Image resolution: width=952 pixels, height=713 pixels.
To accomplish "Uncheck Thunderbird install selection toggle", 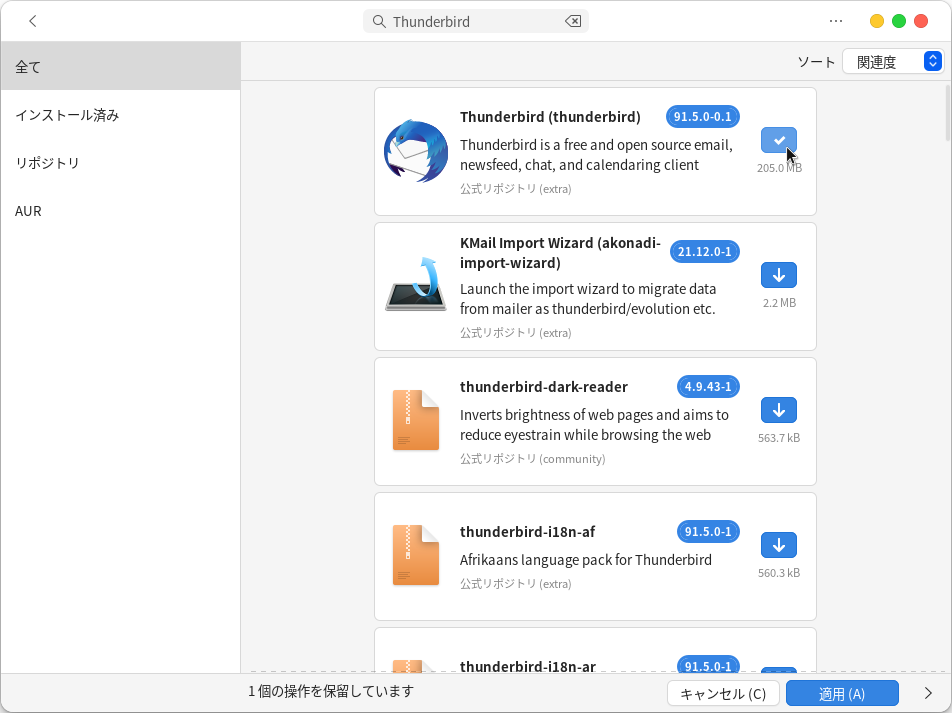I will coord(778,140).
